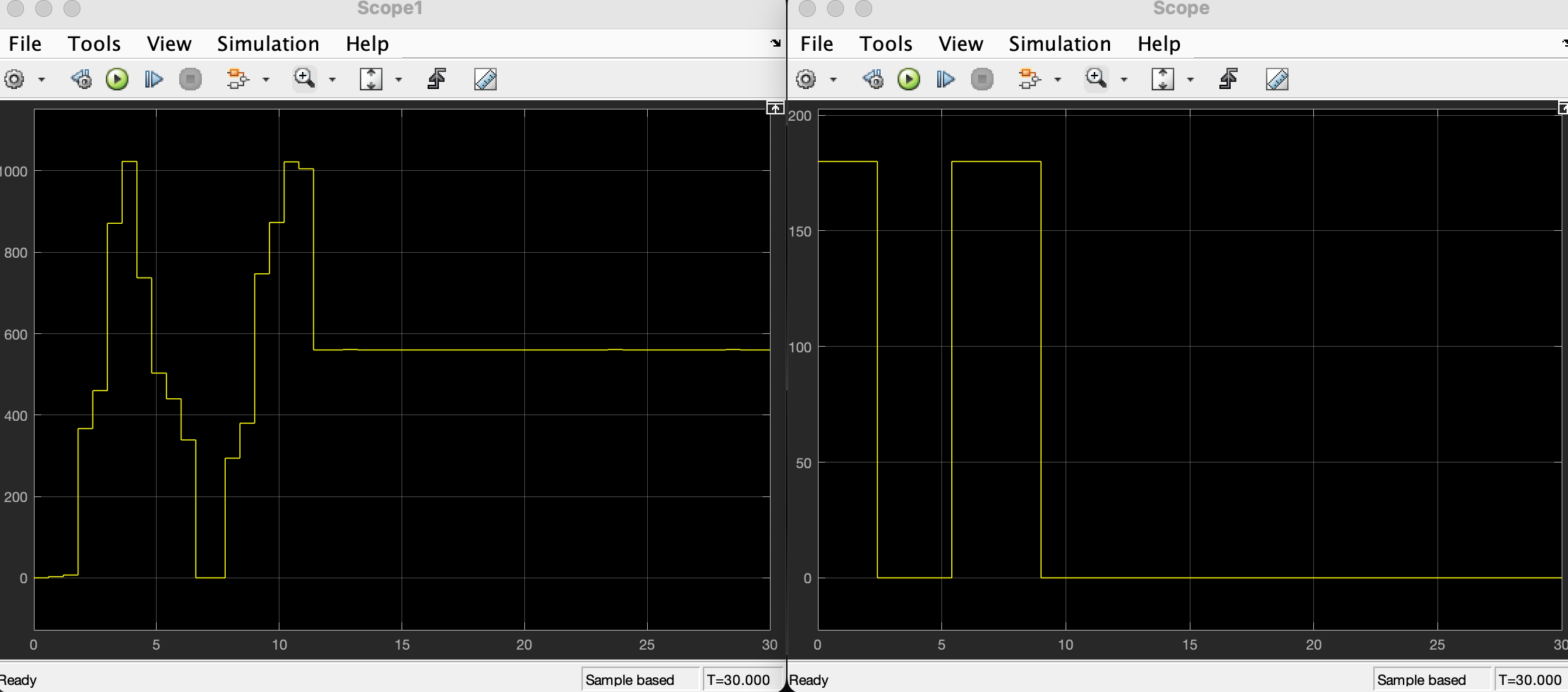Open Help menu in right Scope
Viewport: 1568px width, 692px height.
[x=1159, y=44]
